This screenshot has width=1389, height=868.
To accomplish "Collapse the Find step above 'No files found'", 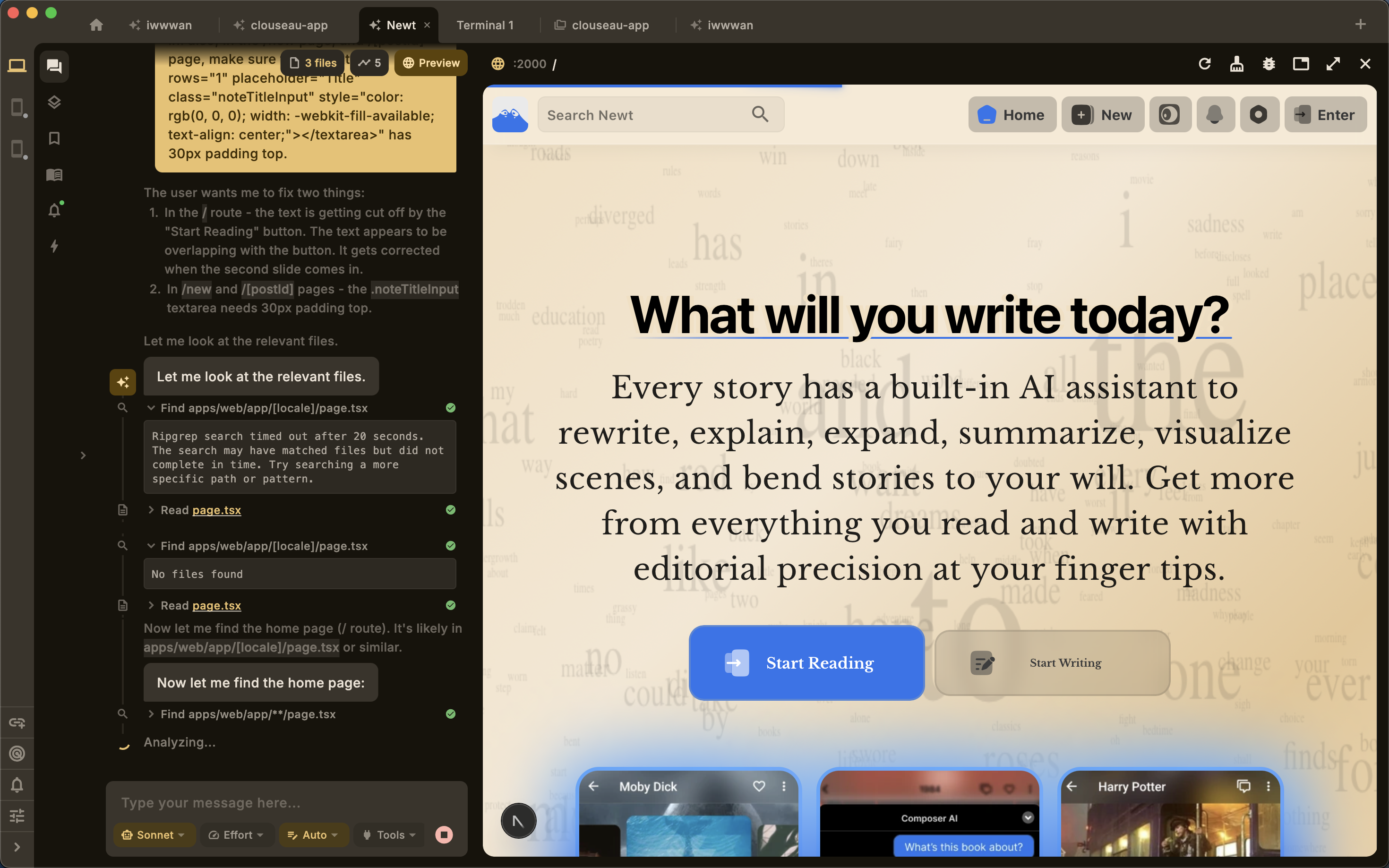I will [x=151, y=546].
